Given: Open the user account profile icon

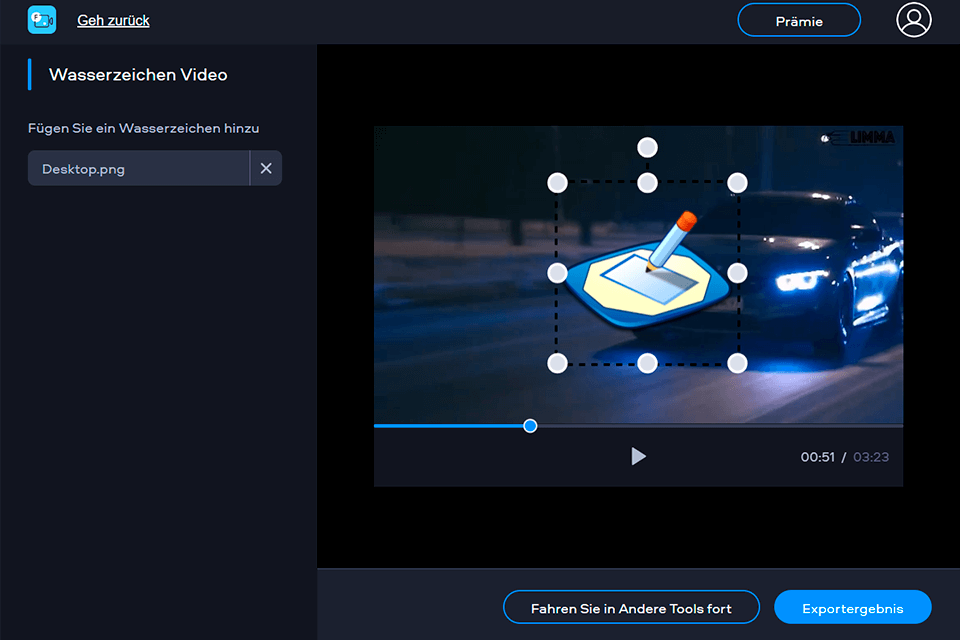Looking at the screenshot, I should (x=914, y=20).
